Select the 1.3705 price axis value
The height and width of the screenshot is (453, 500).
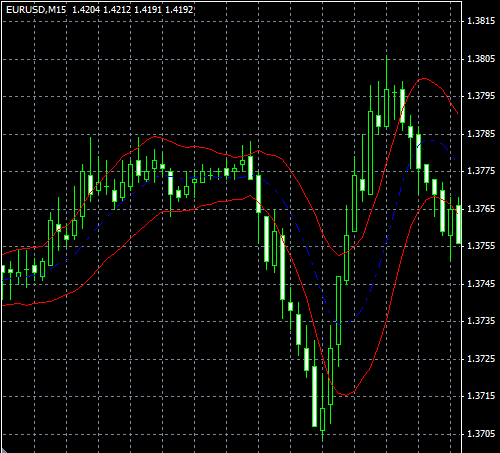click(481, 434)
